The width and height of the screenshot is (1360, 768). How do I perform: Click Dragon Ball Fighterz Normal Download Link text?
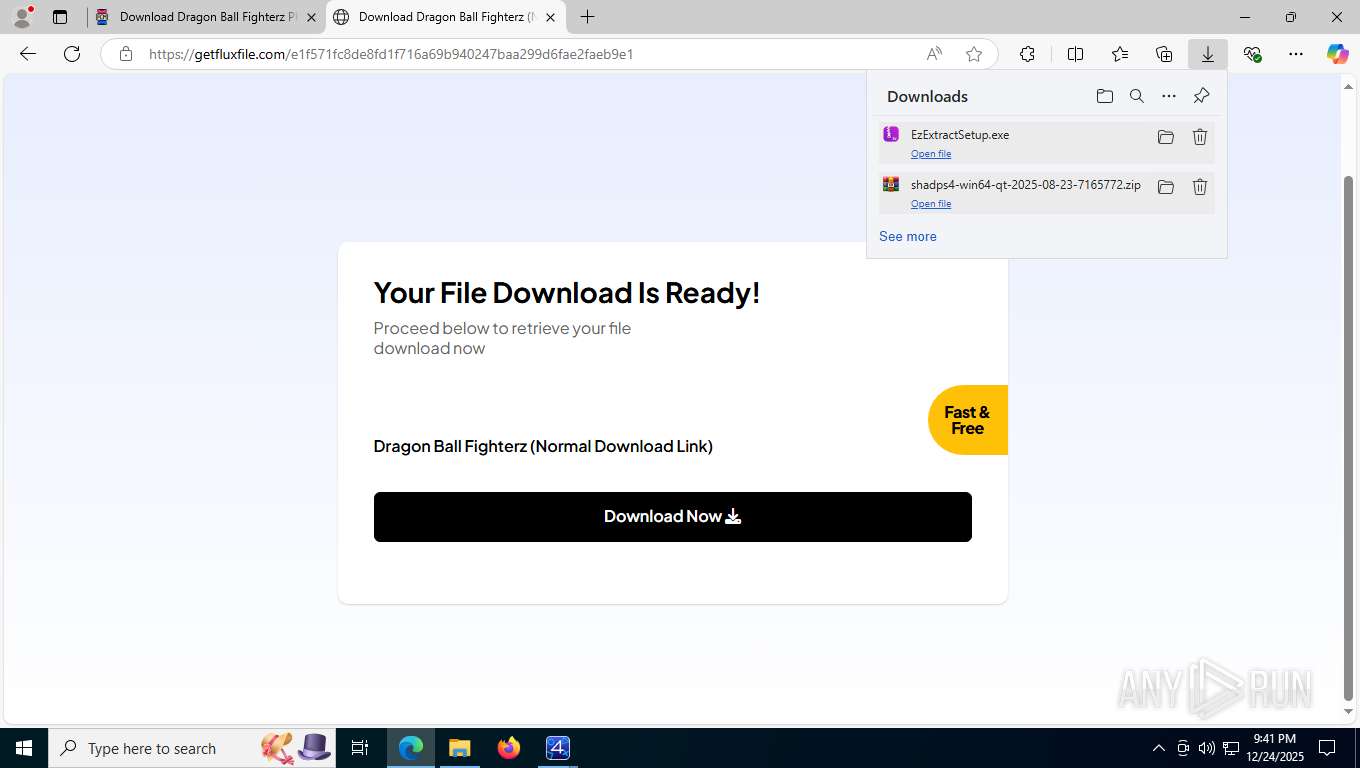tap(543, 446)
